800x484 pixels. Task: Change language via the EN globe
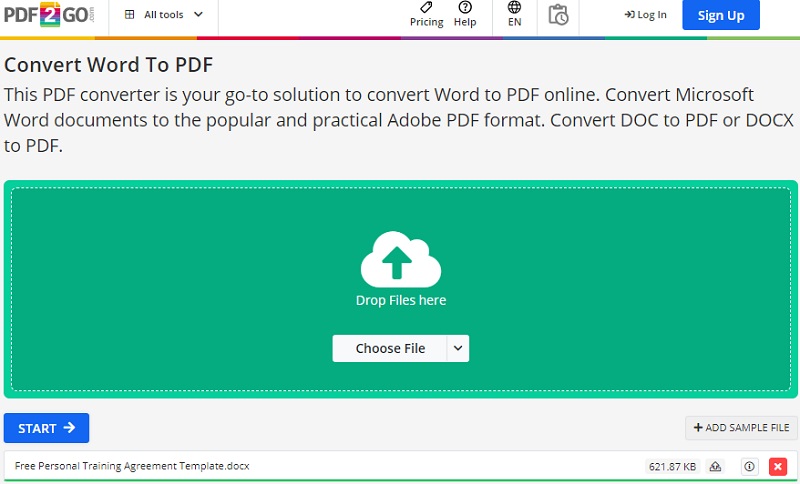pyautogui.click(x=514, y=15)
